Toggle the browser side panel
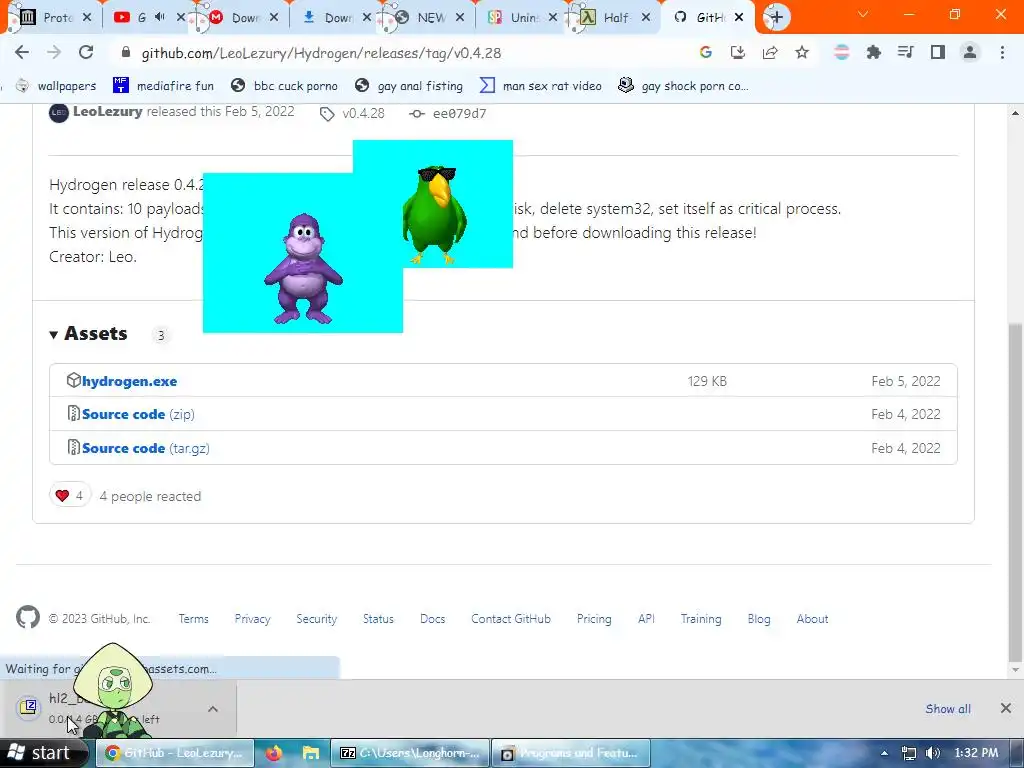1024x768 pixels. point(938,53)
